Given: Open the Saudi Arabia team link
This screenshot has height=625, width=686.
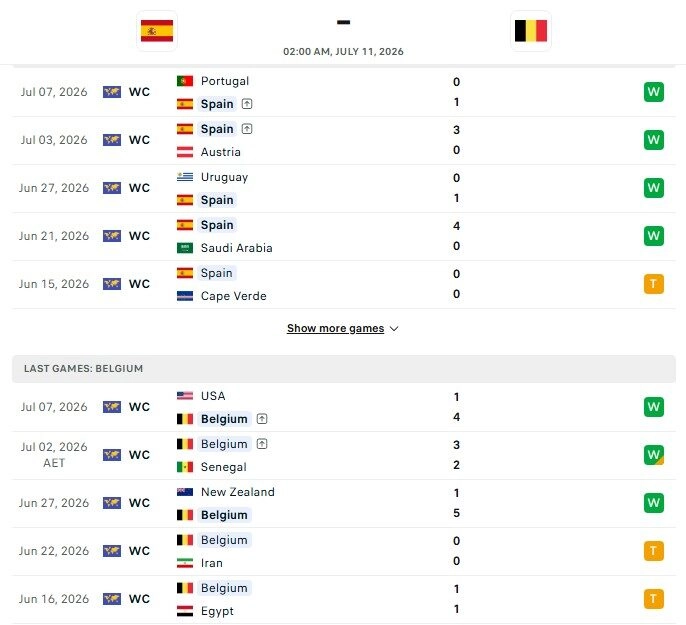Looking at the screenshot, I should (236, 248).
